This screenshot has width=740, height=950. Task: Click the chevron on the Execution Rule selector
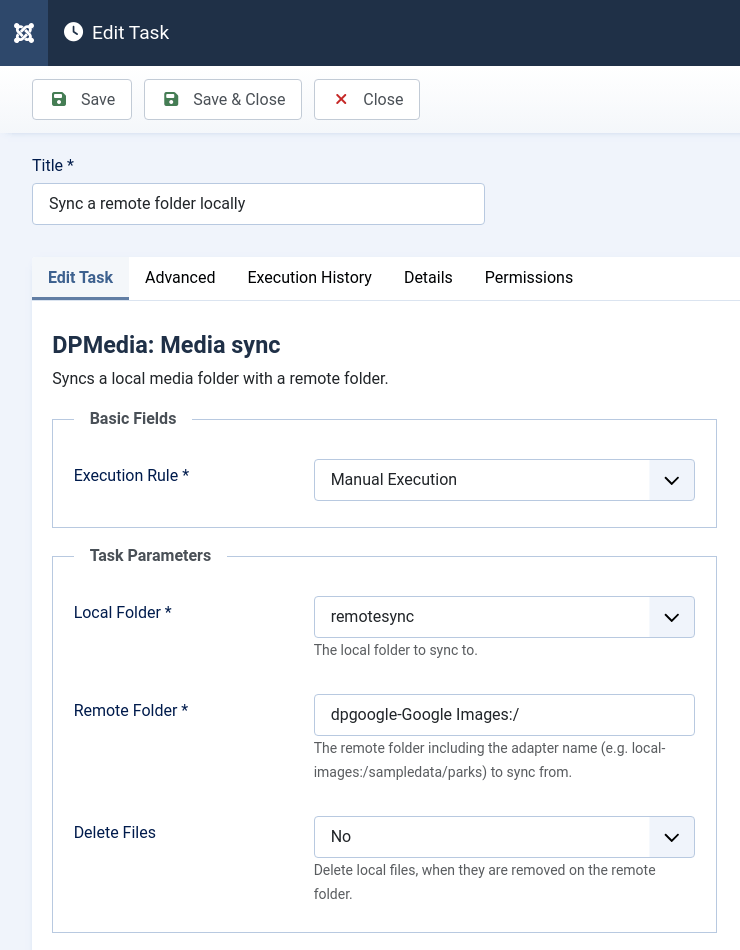pyautogui.click(x=671, y=480)
